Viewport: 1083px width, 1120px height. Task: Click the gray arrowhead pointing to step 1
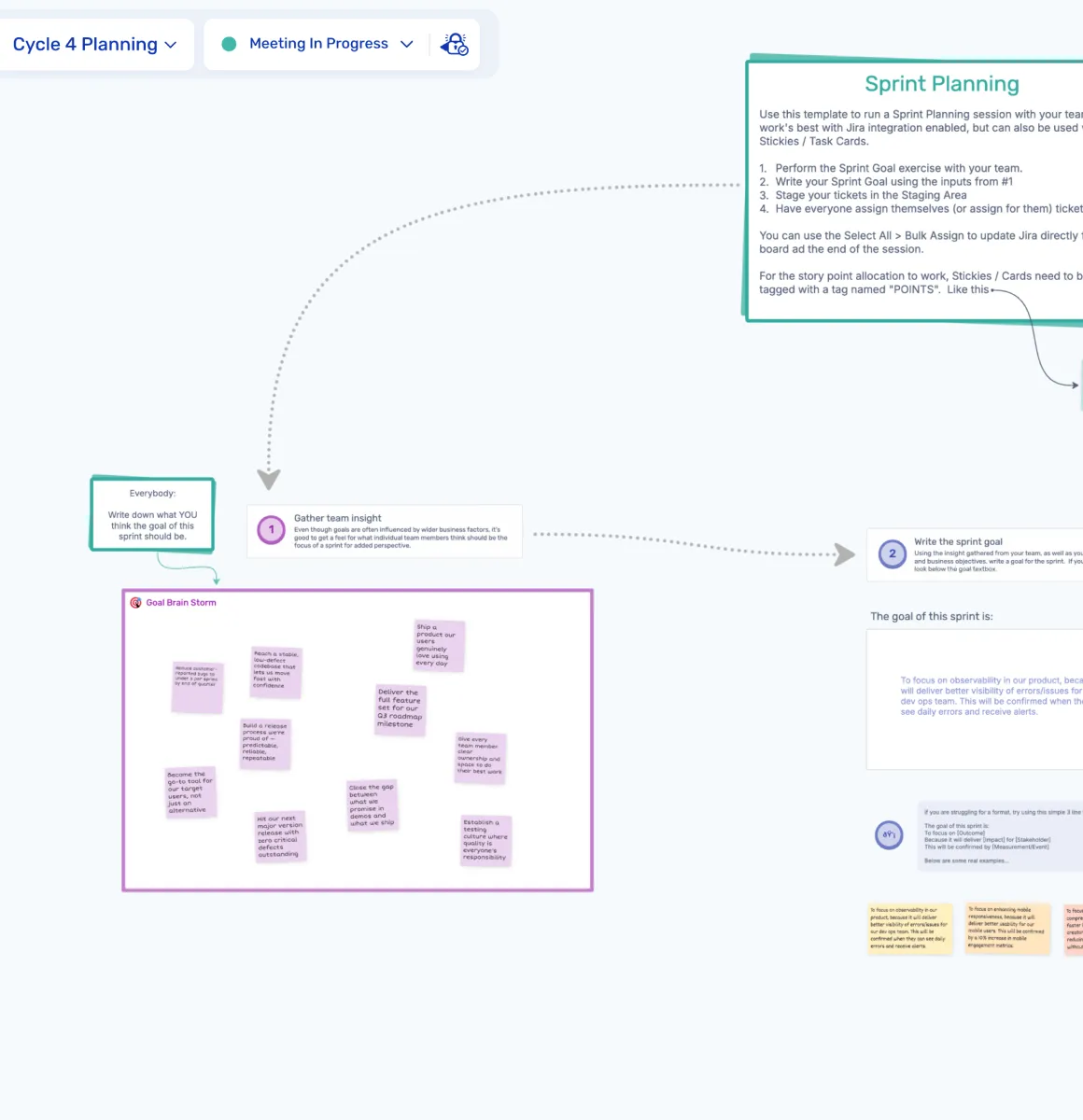[269, 479]
